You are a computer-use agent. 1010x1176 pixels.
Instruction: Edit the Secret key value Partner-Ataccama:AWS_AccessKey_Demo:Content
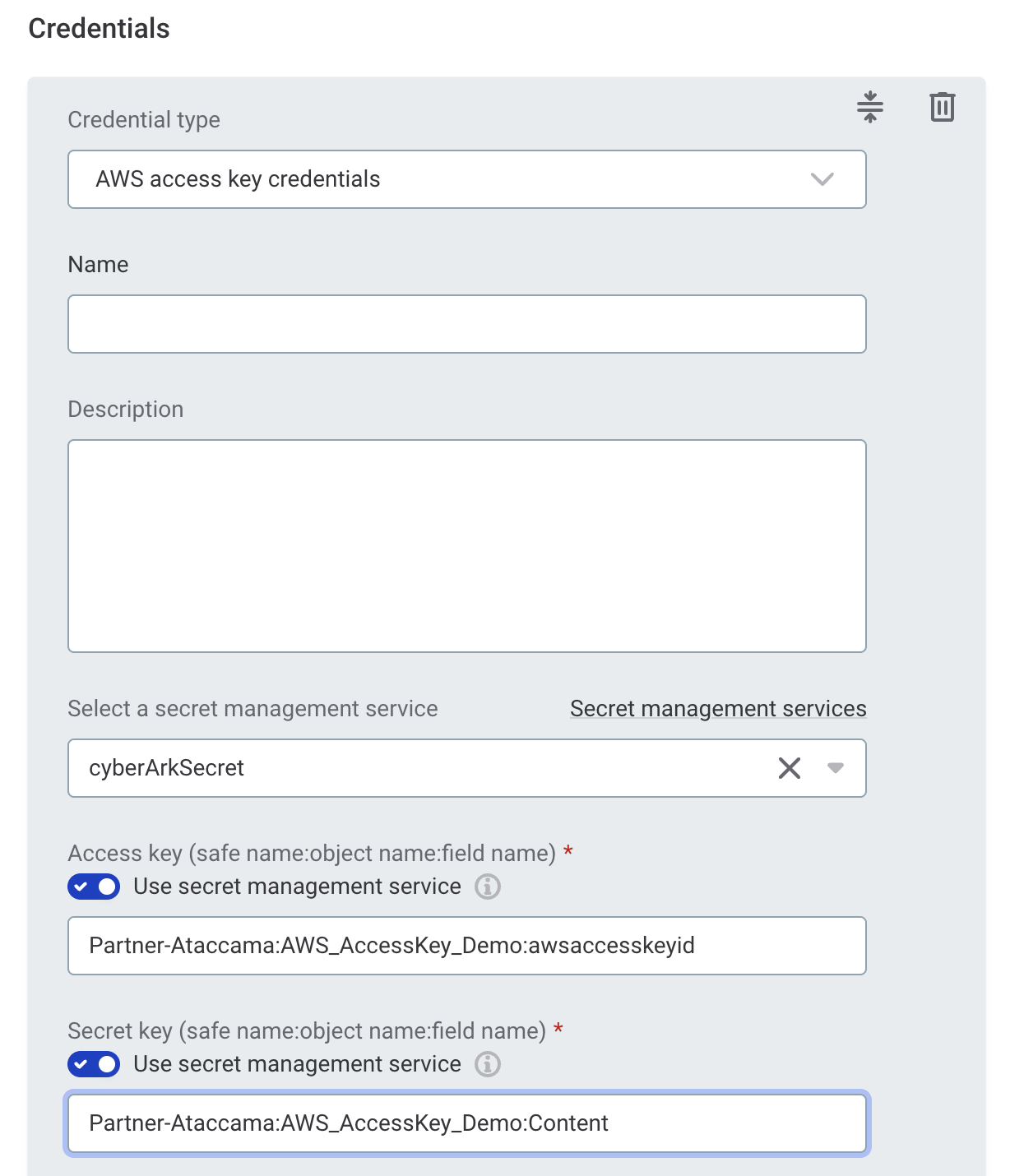(466, 1123)
